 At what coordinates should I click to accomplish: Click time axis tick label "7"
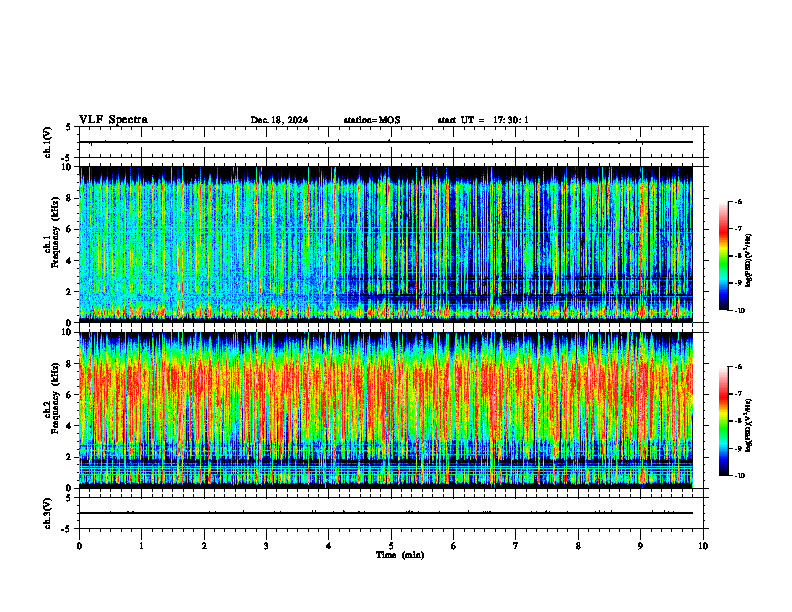click(516, 546)
